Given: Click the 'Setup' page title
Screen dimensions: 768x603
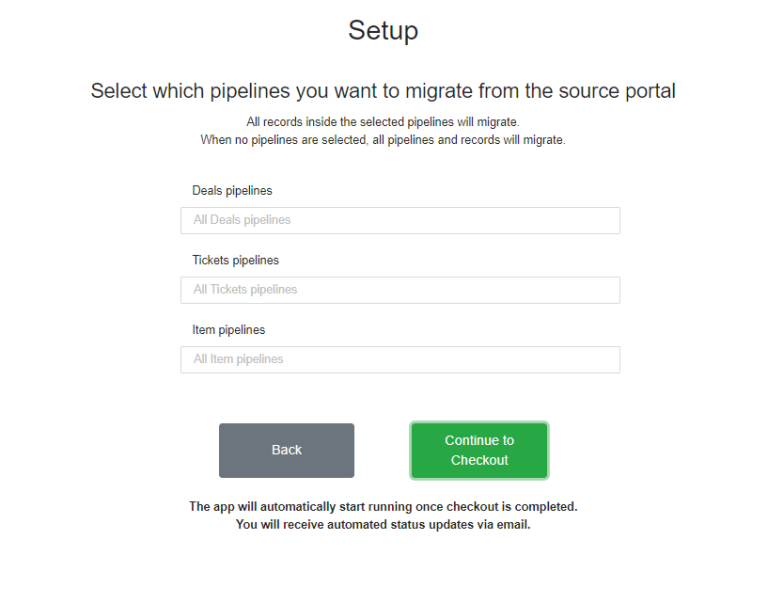Looking at the screenshot, I should click(383, 30).
